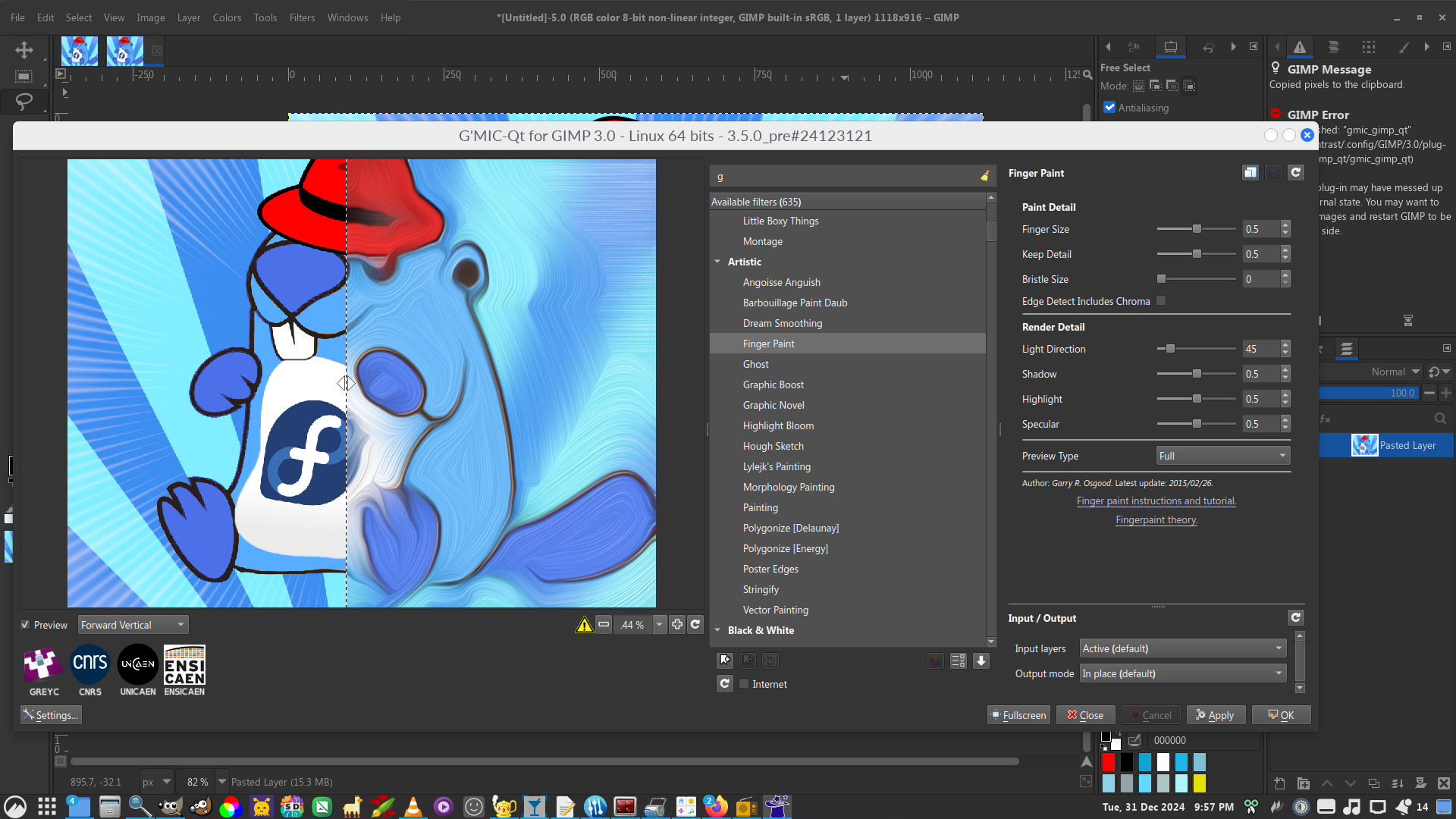Add Finger Paint to favorites with bookmark-plus icon

pos(725,661)
